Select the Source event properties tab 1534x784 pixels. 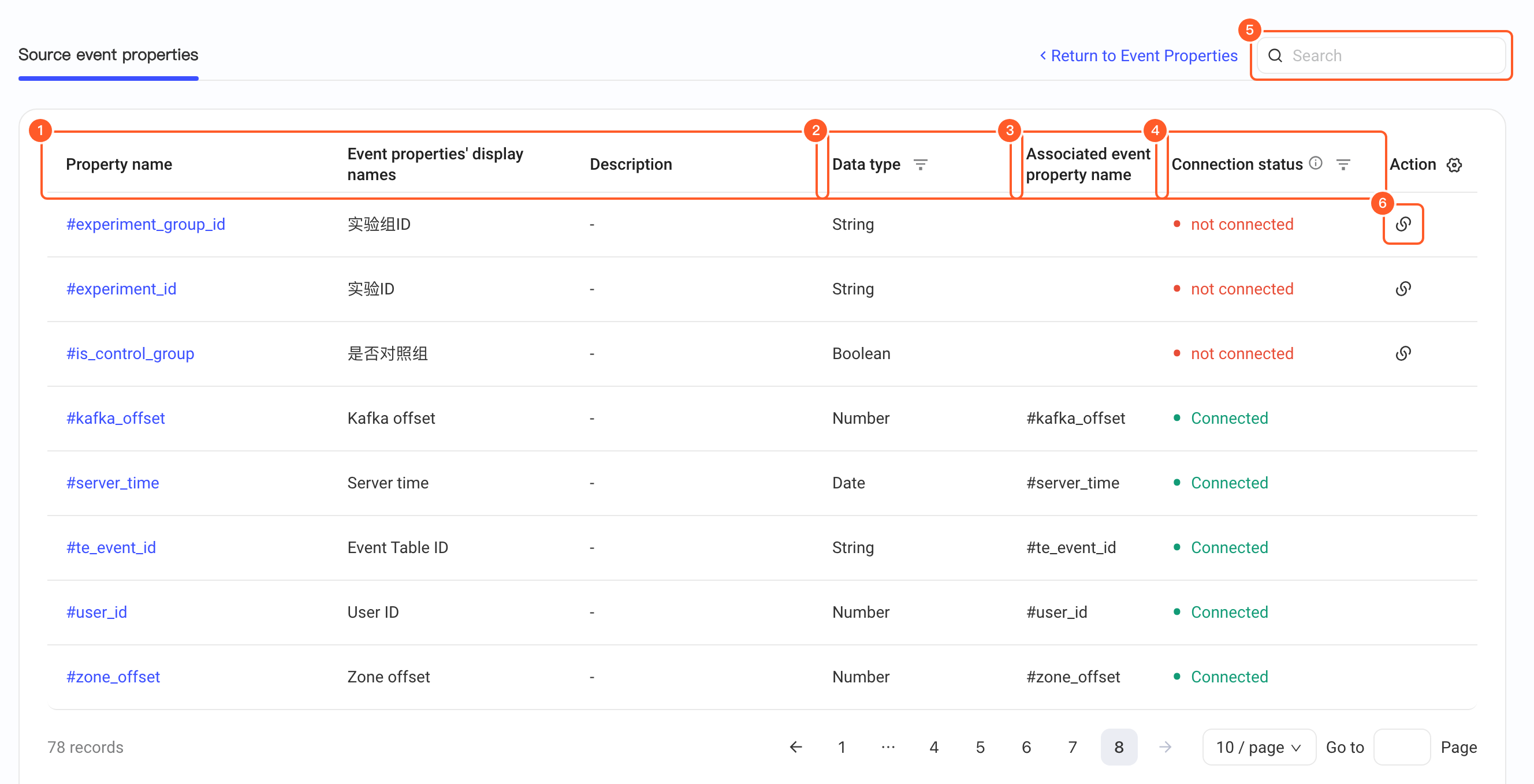pyautogui.click(x=109, y=55)
